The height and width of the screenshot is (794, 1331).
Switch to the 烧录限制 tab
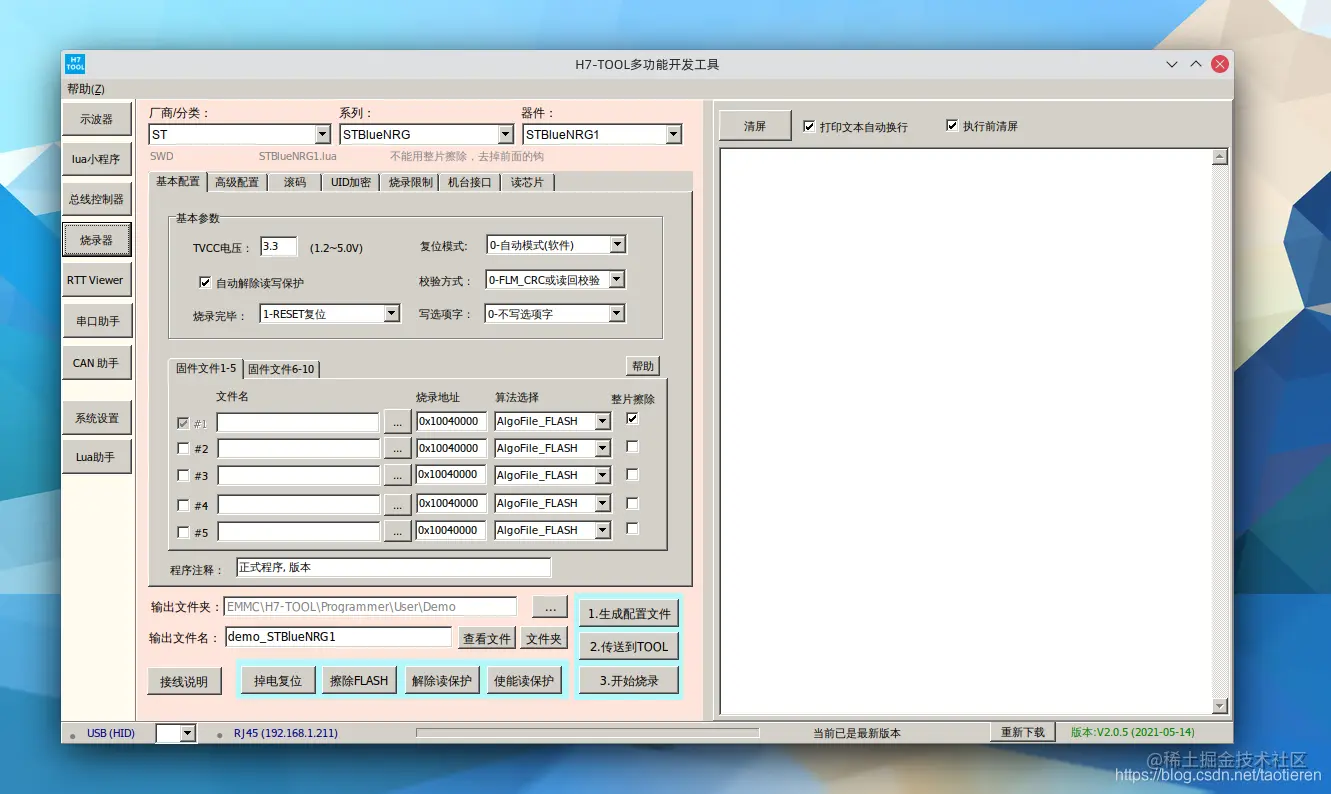[x=411, y=182]
